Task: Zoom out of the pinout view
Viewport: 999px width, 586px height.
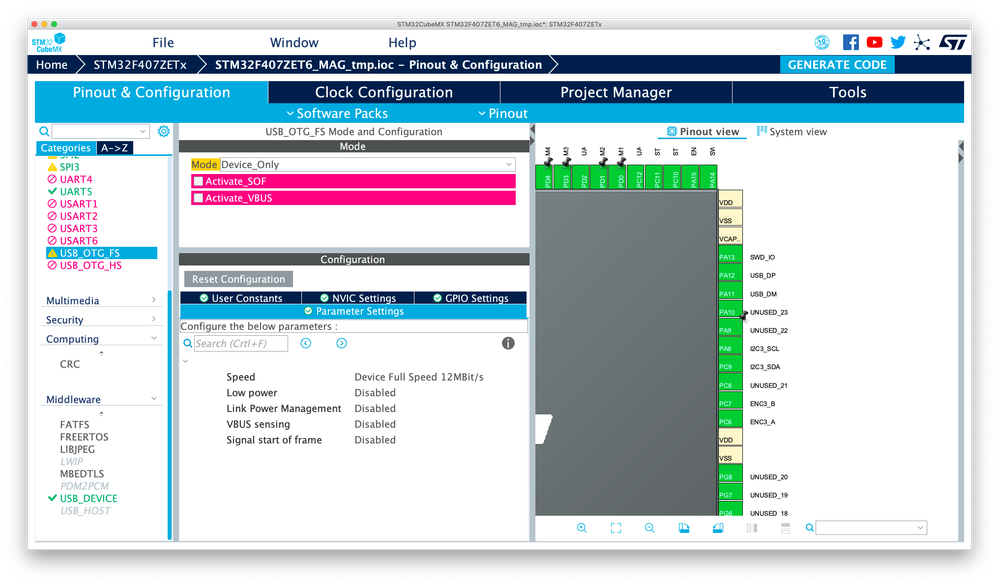Action: (649, 528)
